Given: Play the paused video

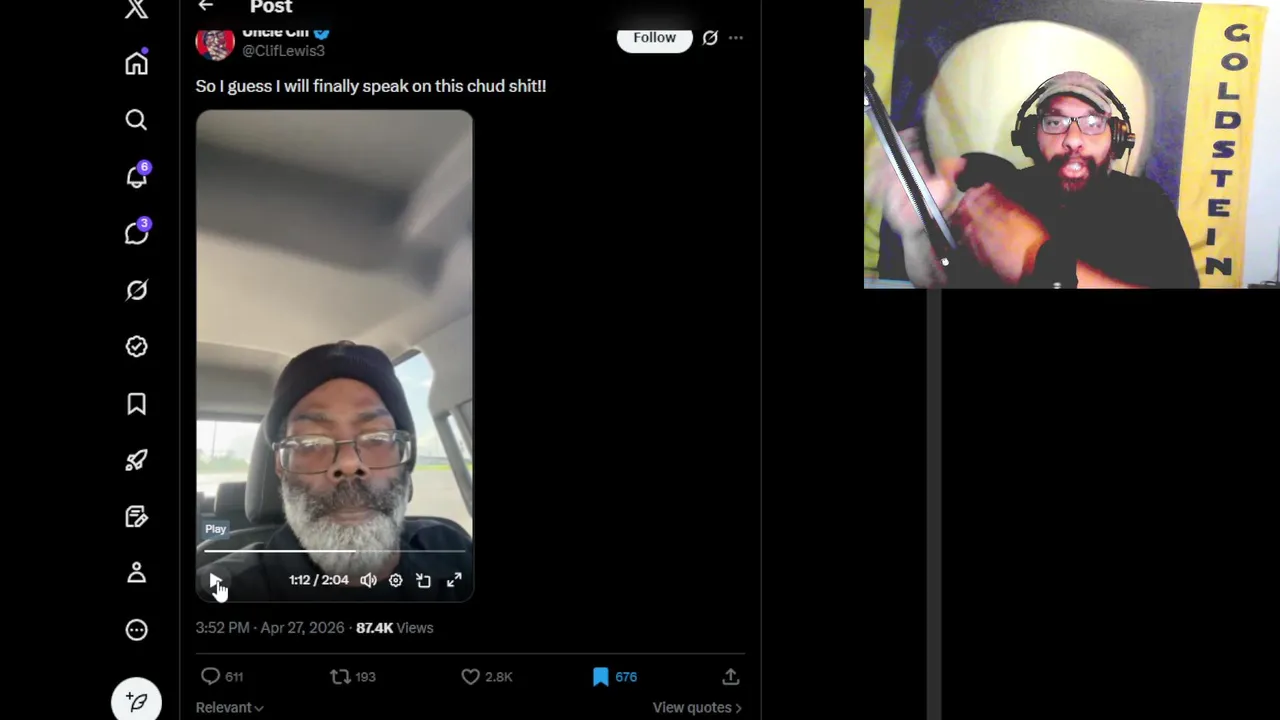Looking at the screenshot, I should click(x=216, y=580).
